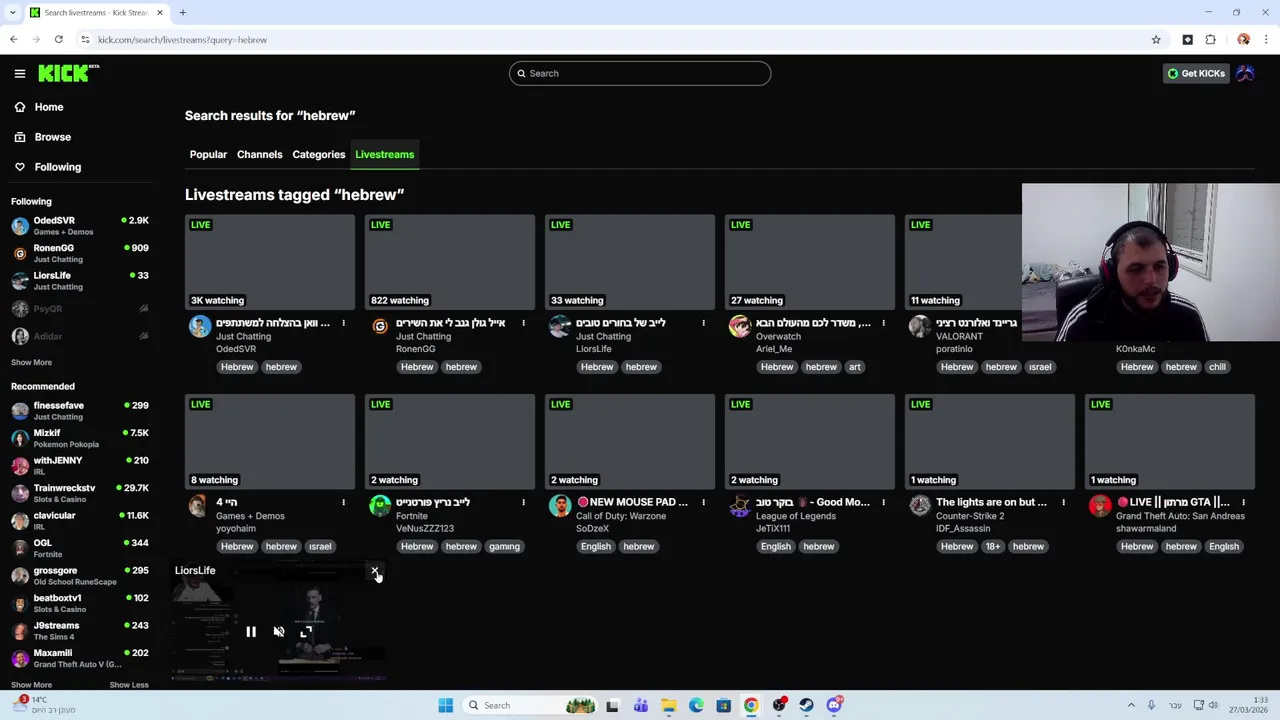Open OdedSVR in following sidebar
1280x720 pixels.
pyautogui.click(x=80, y=226)
